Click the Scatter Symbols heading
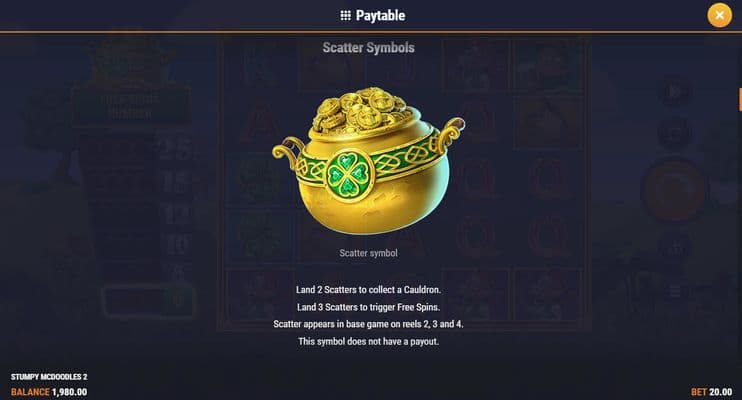Viewport: 742px width, 400px height. pyautogui.click(x=369, y=48)
